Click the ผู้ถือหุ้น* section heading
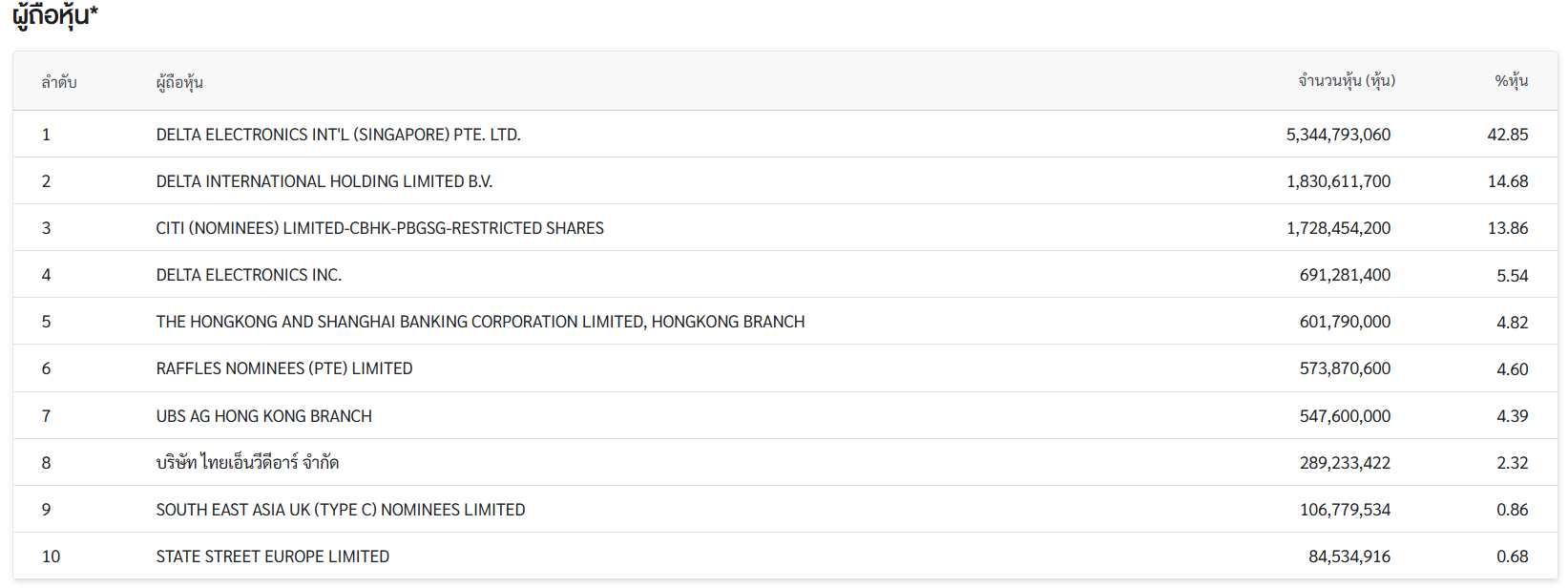This screenshot has height=588, width=1568. (x=55, y=15)
